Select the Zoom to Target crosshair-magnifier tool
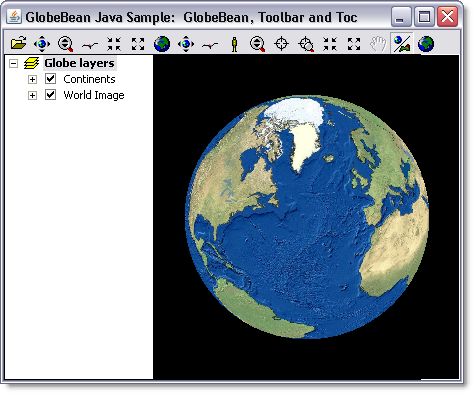This screenshot has height=393, width=473. (x=306, y=44)
